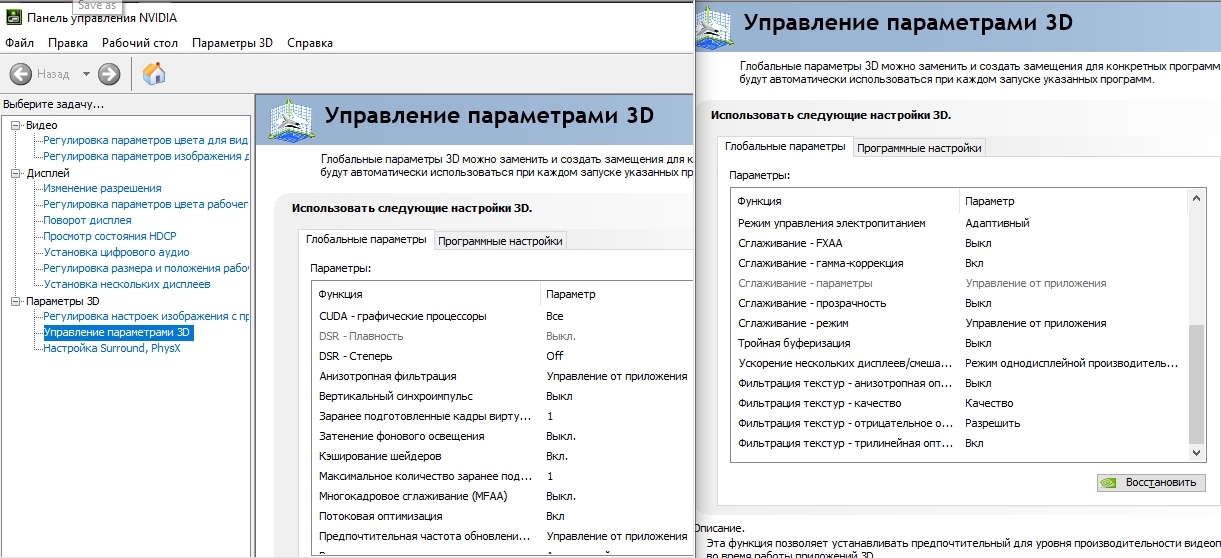Screen dimensions: 1221x558
Task: Go forward with the green forward arrow
Action: tap(109, 73)
